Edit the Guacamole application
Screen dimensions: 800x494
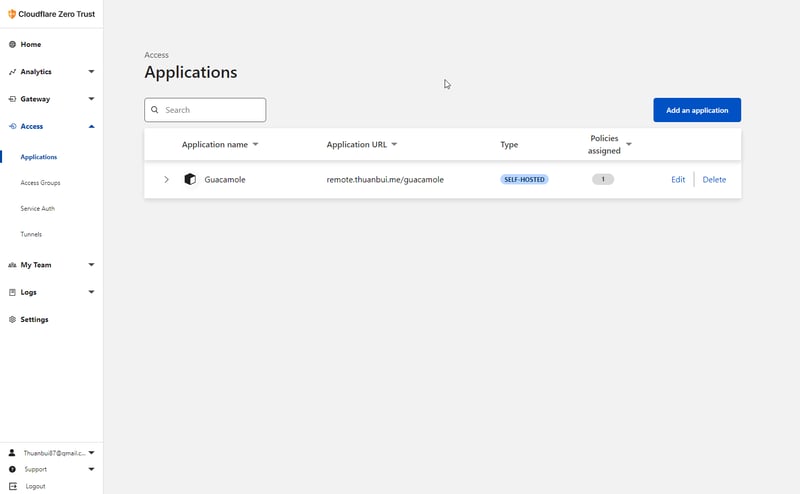pyautogui.click(x=678, y=180)
